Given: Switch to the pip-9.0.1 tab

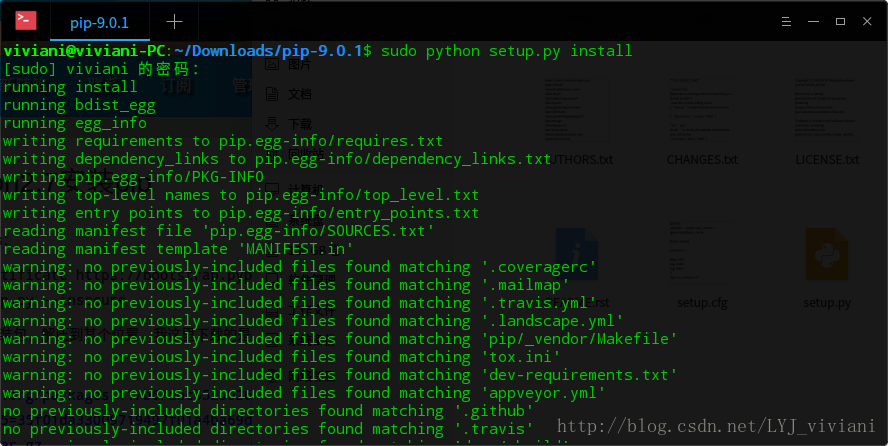Looking at the screenshot, I should (99, 23).
